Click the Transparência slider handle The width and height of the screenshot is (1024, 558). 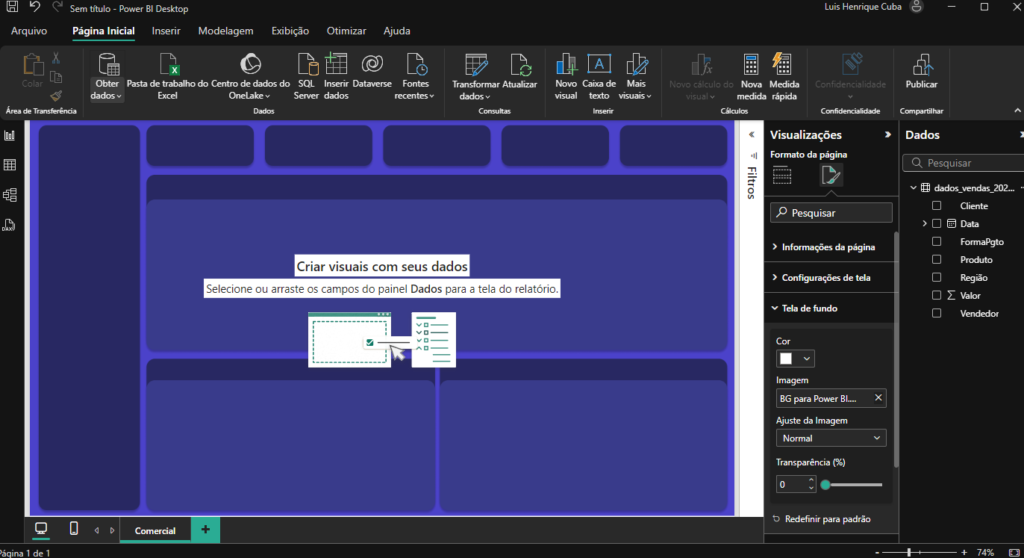click(825, 485)
